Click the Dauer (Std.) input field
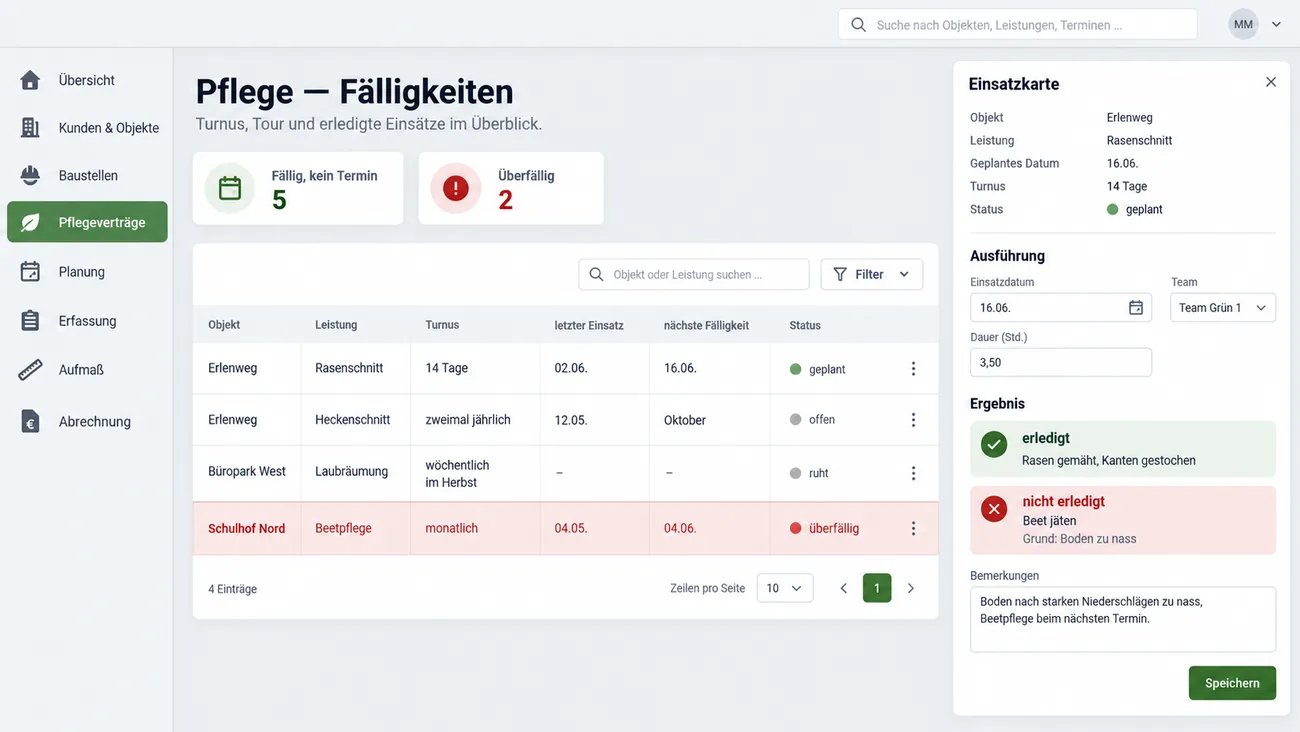Viewport: 1300px width, 732px height. [1061, 362]
